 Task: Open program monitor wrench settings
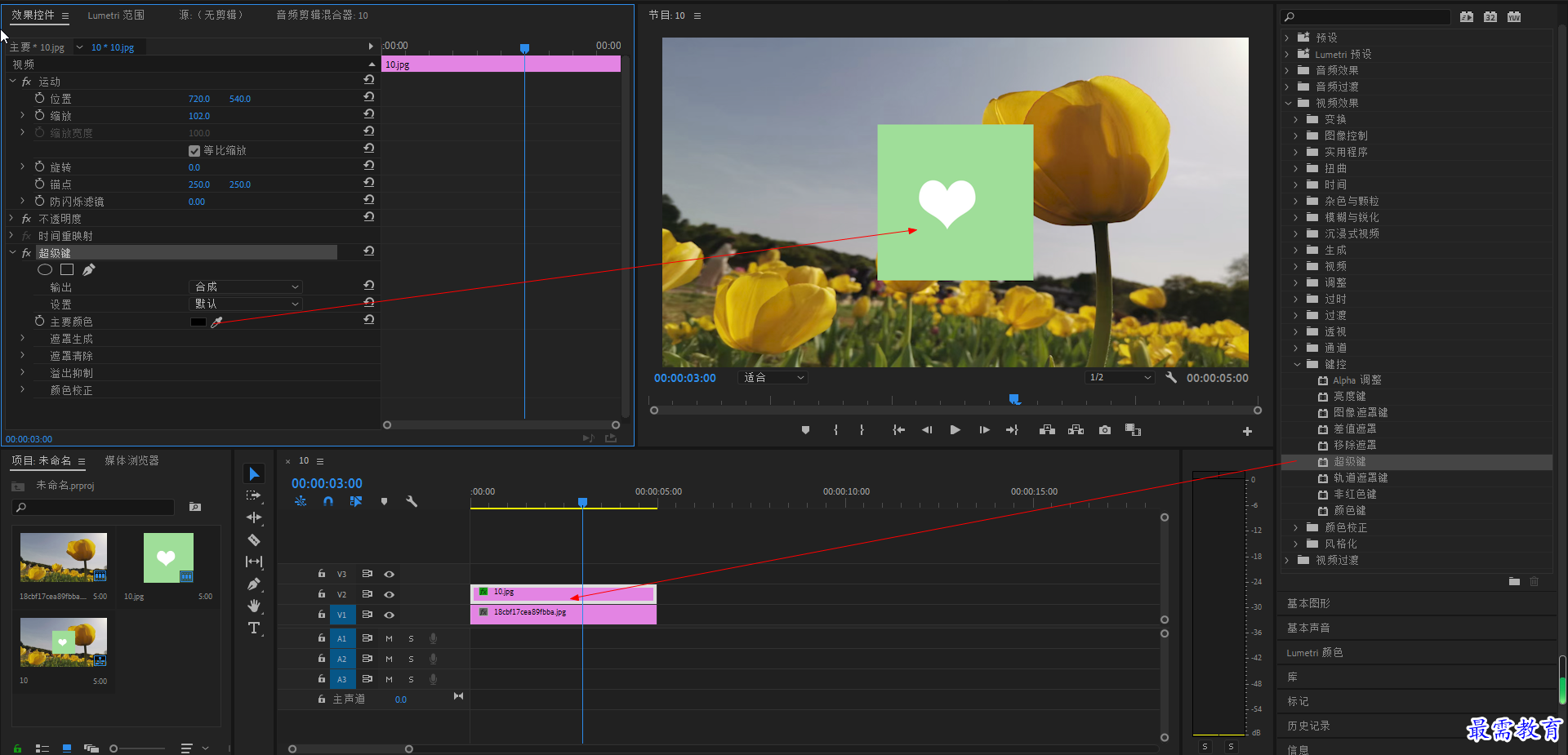pyautogui.click(x=1171, y=377)
